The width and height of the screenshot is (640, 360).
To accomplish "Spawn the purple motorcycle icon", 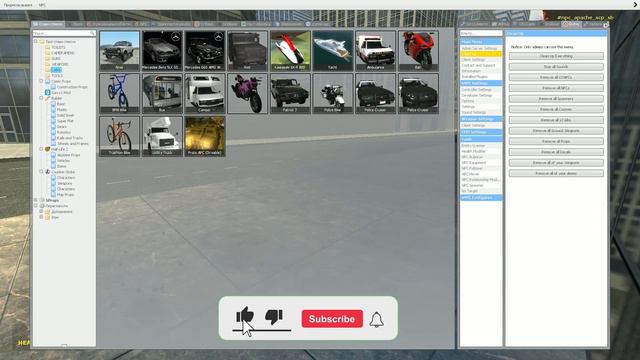I will point(247,93).
